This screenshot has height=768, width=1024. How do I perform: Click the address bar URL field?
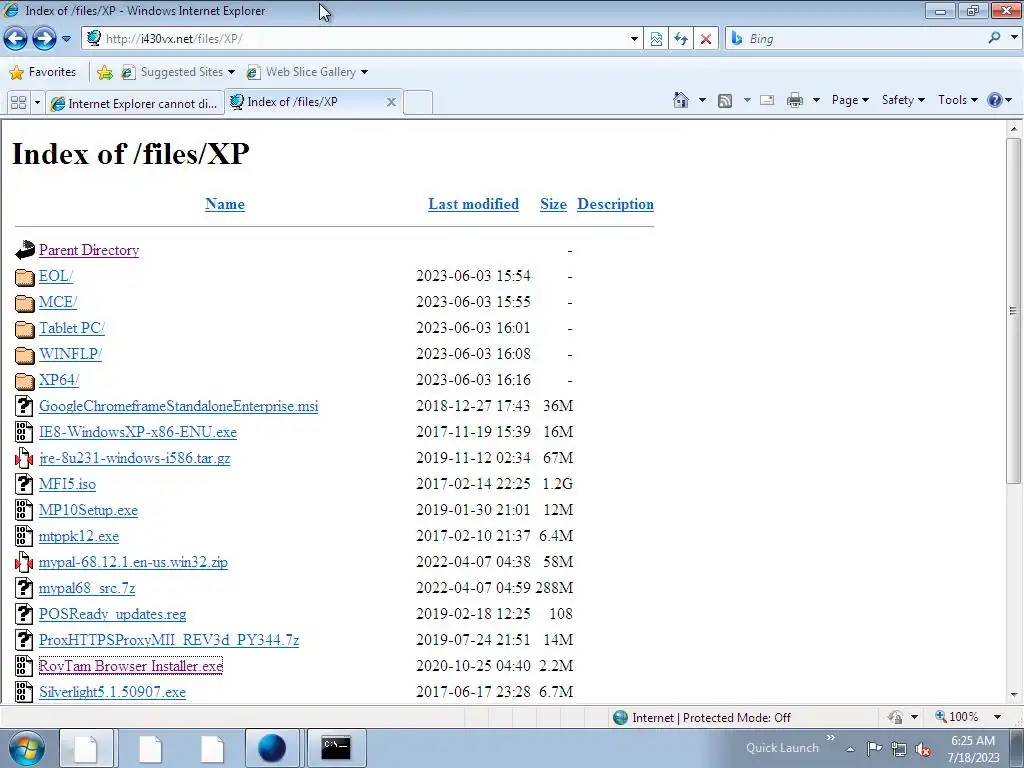[363, 39]
